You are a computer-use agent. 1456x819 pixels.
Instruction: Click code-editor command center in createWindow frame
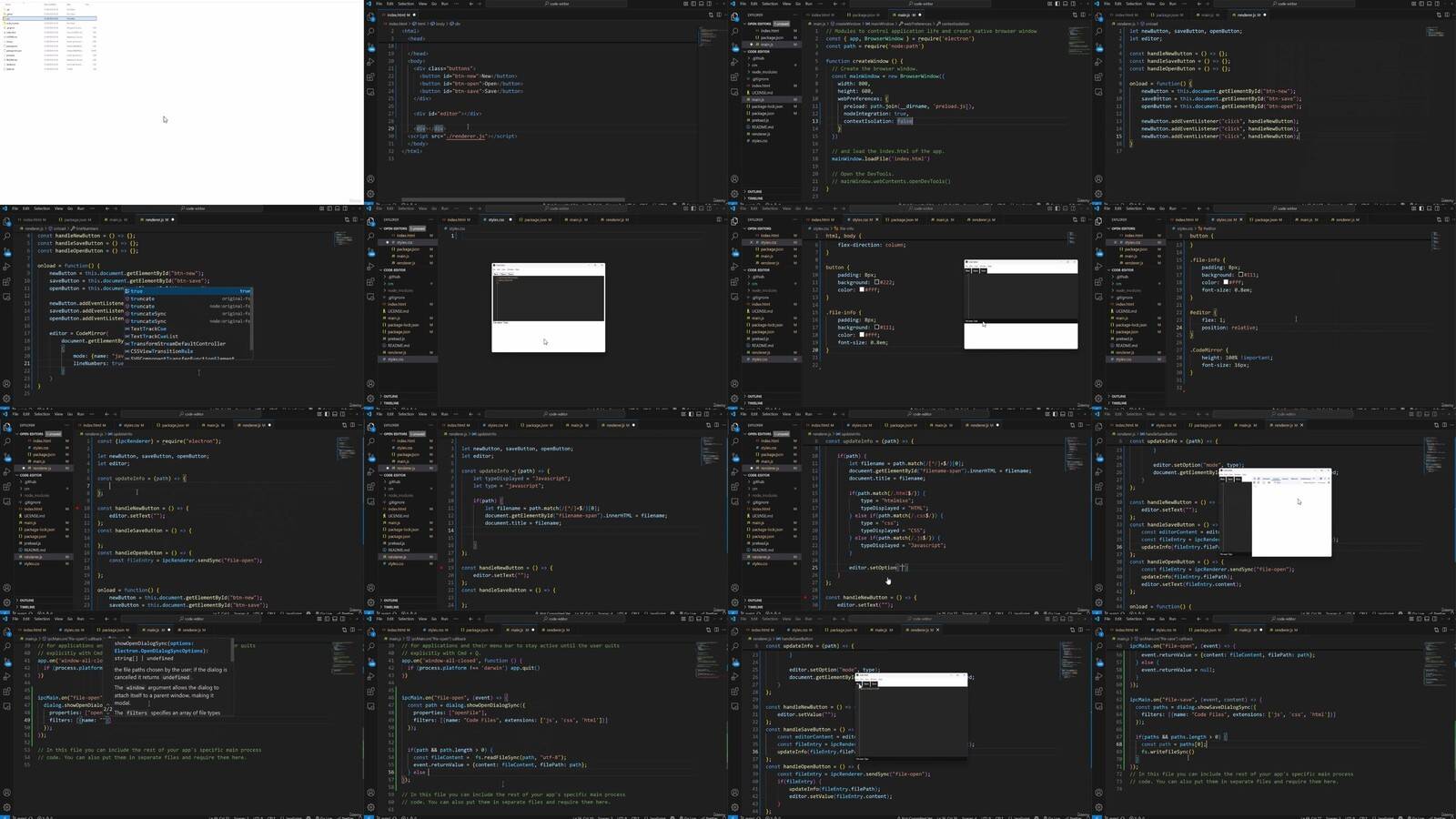(923, 4)
